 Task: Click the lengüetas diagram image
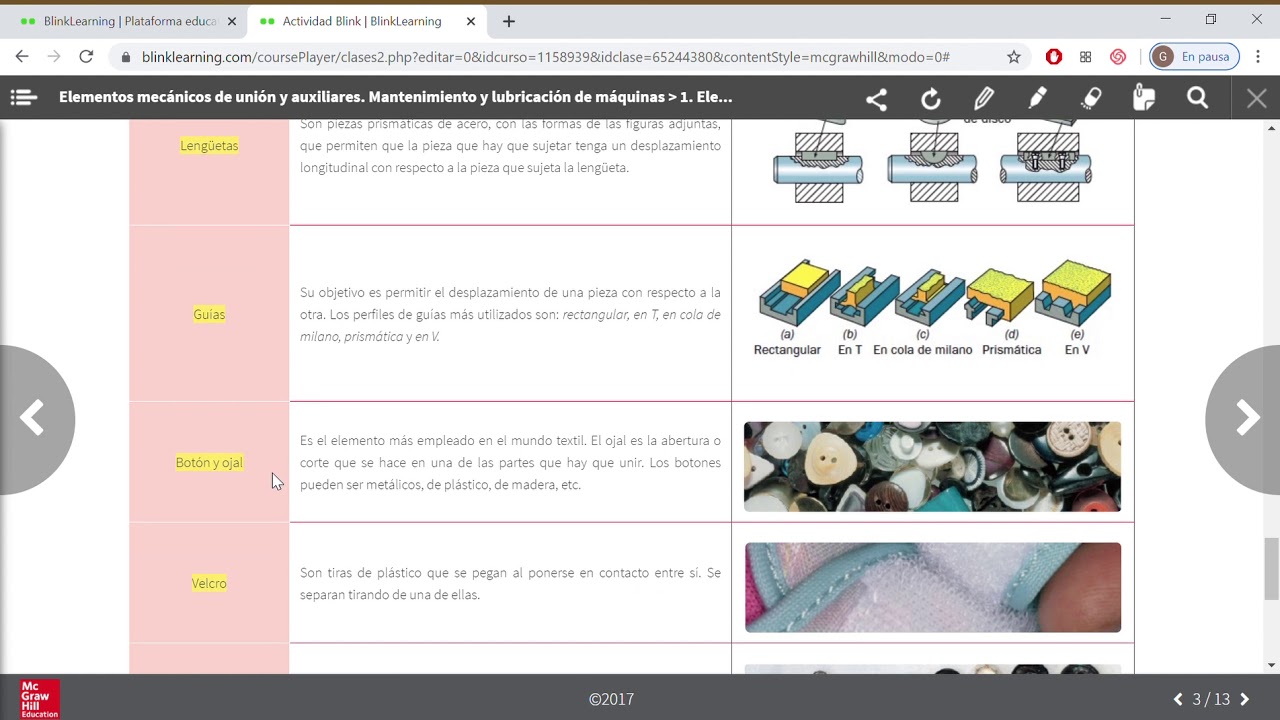pyautogui.click(x=932, y=160)
